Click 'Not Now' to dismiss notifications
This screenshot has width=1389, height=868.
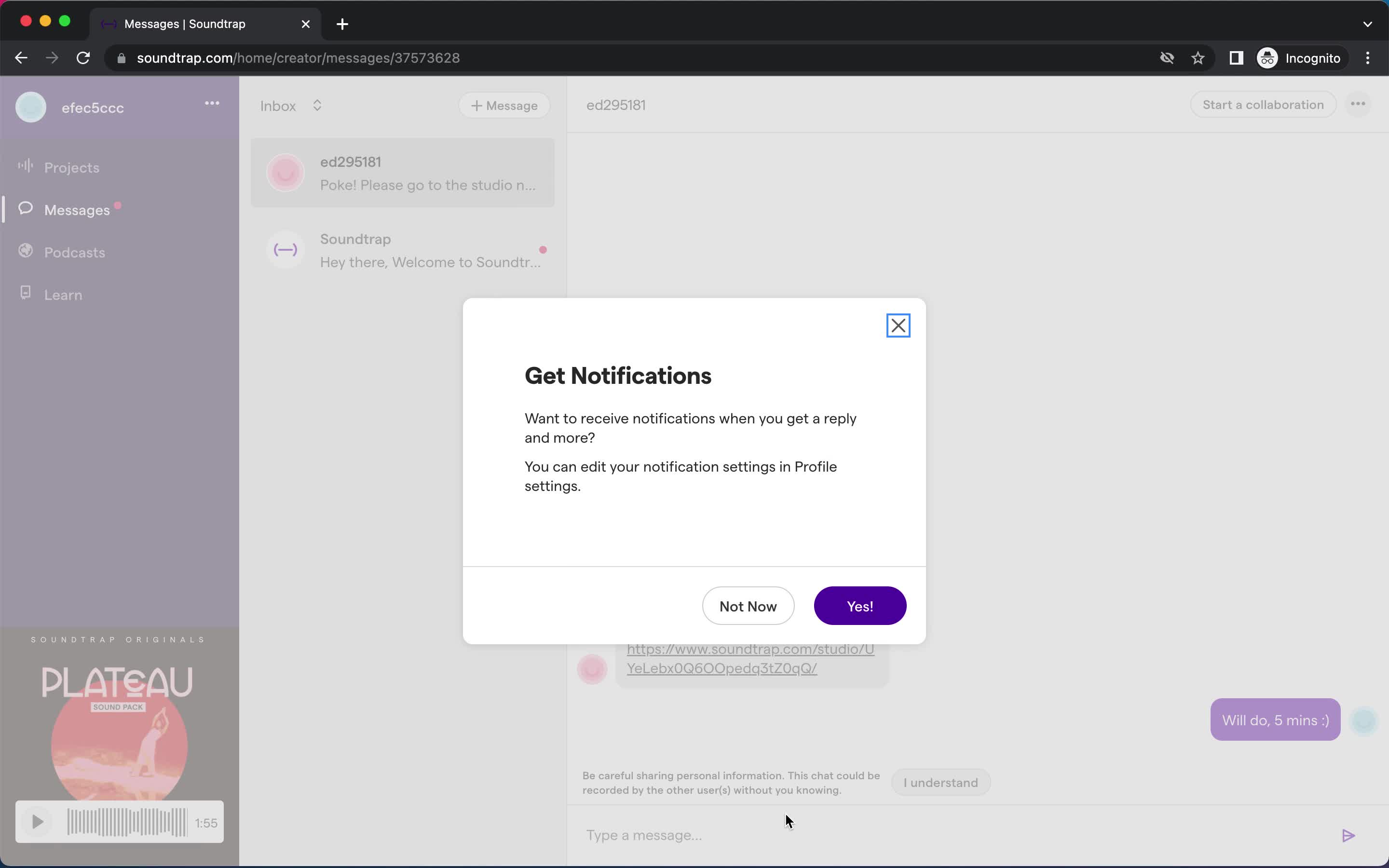coord(748,605)
